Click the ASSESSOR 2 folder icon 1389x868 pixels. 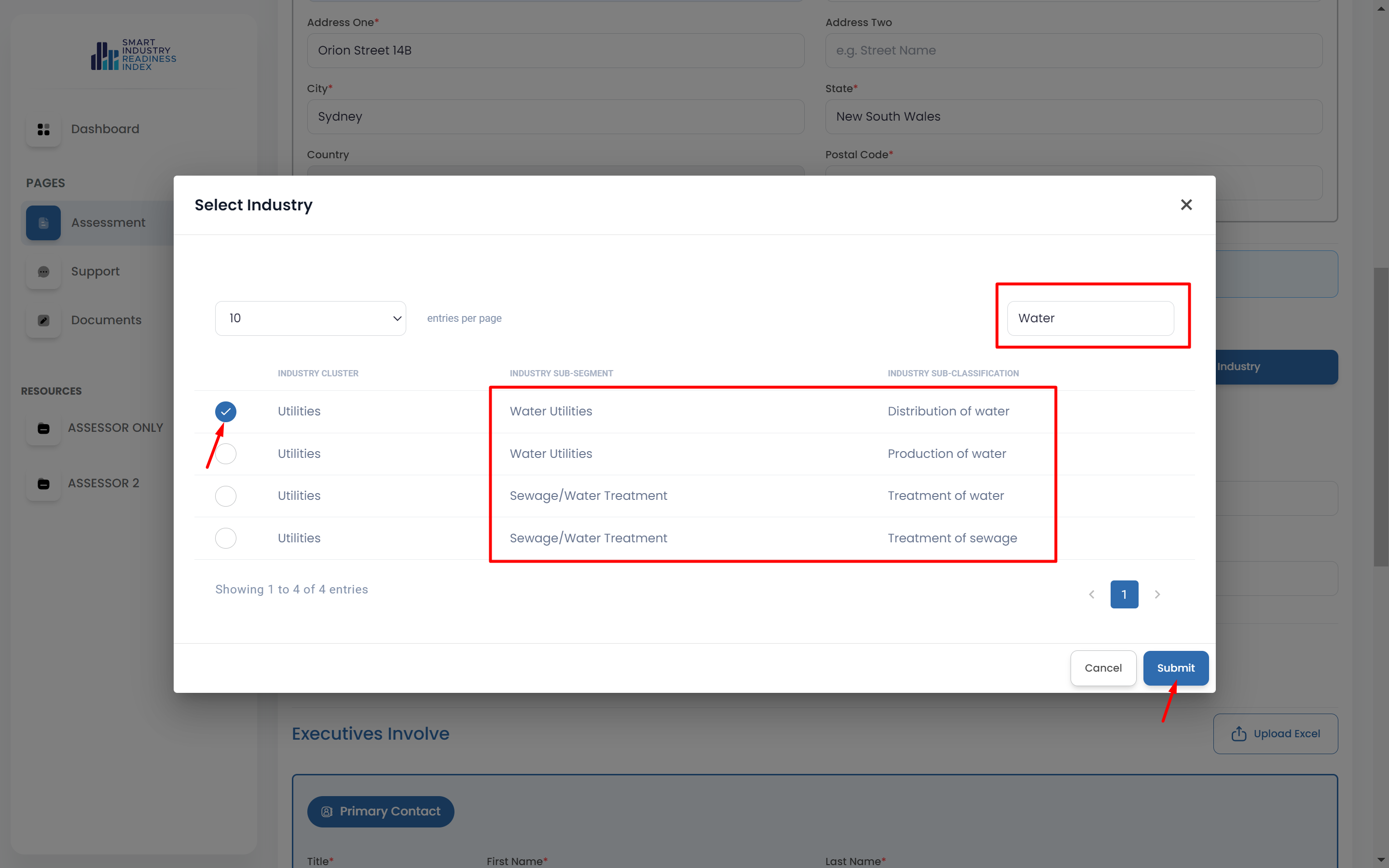[43, 483]
